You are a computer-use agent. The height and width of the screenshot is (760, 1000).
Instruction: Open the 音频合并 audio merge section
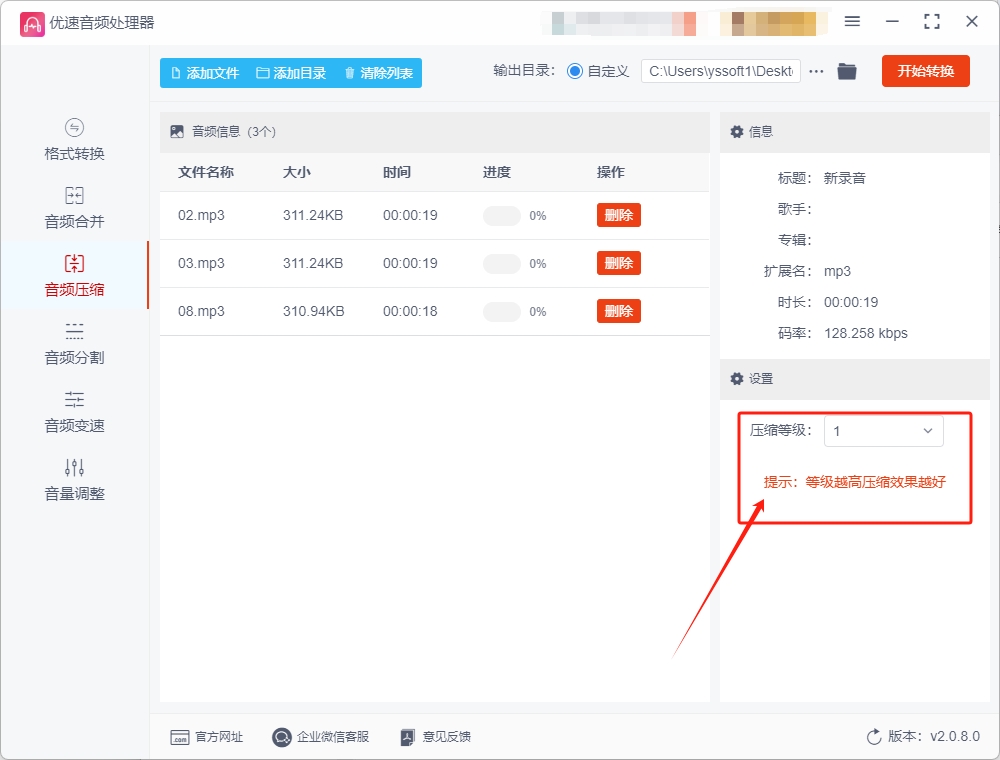tap(74, 208)
